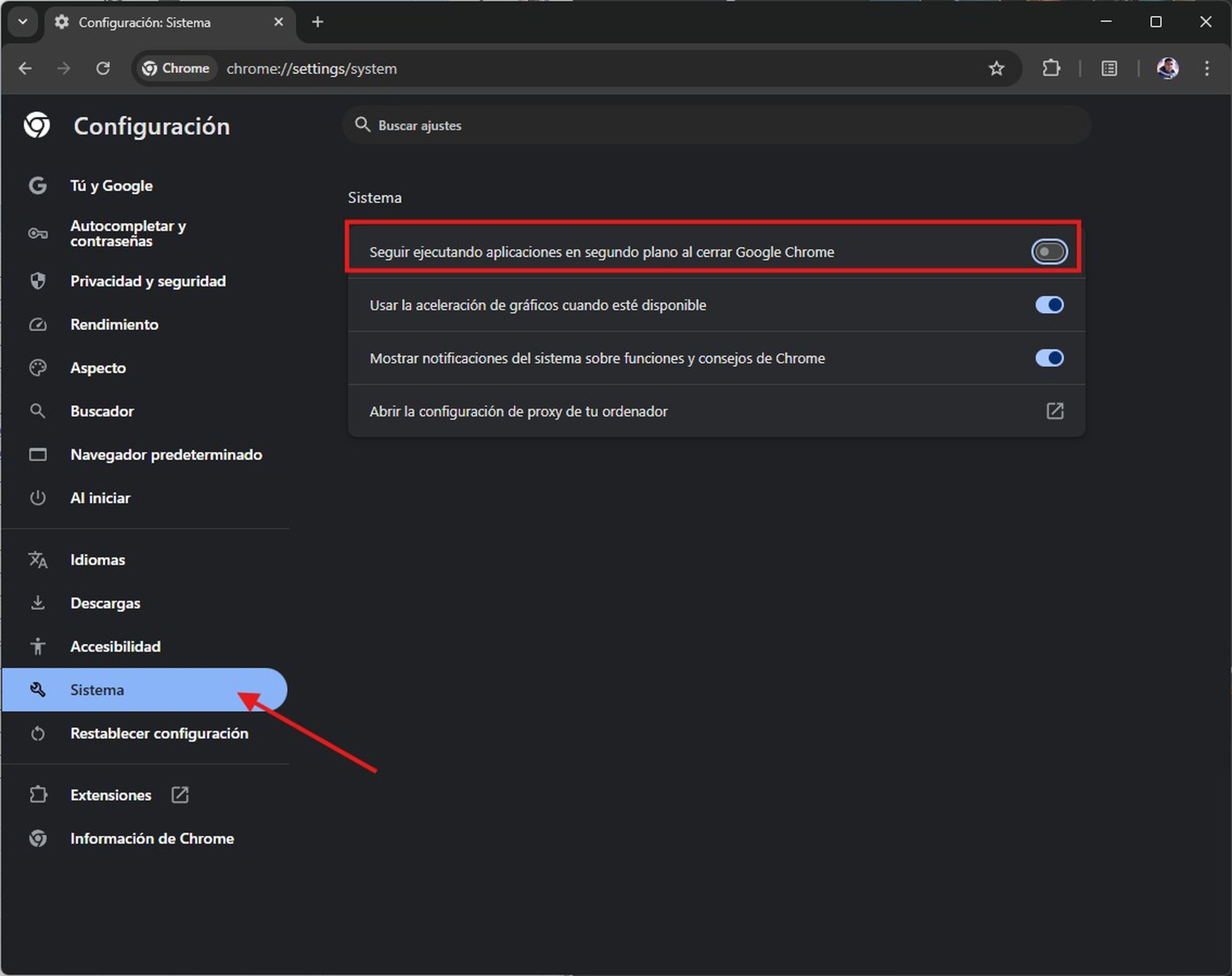Screen dimensions: 1232x976
Task: Click the Google G icon in sidebar
Action: (x=38, y=186)
